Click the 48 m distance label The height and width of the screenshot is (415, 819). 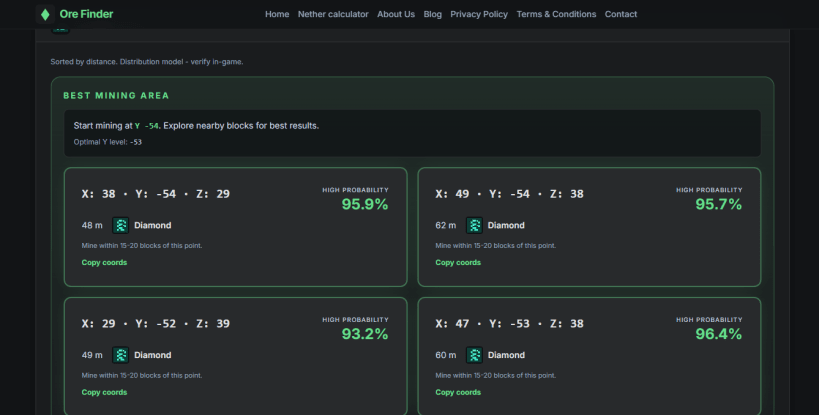pyautogui.click(x=92, y=226)
